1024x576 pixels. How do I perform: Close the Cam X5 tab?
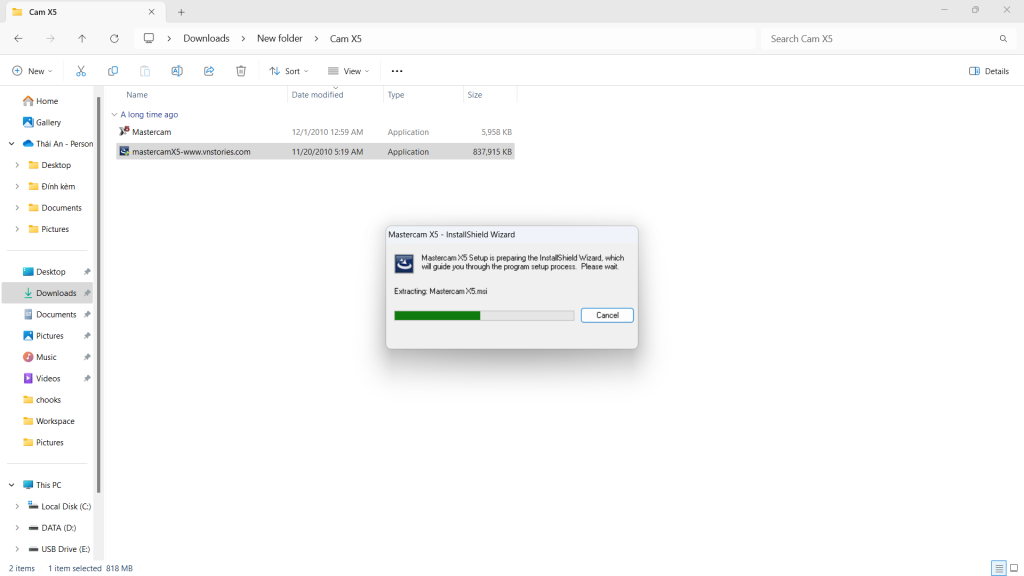point(152,12)
